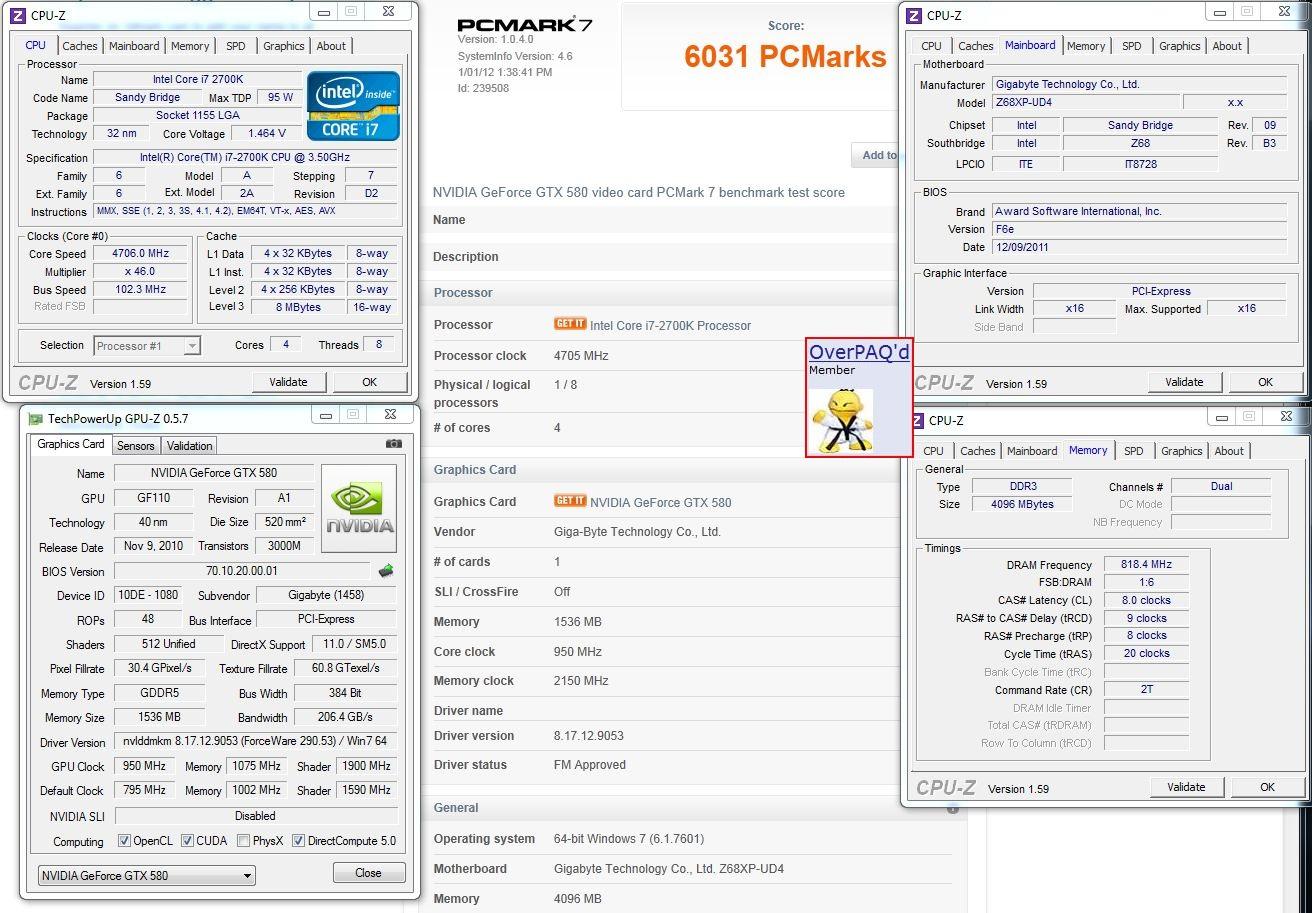Click the Z68XP-UD4 motherboard model field

(1085, 103)
